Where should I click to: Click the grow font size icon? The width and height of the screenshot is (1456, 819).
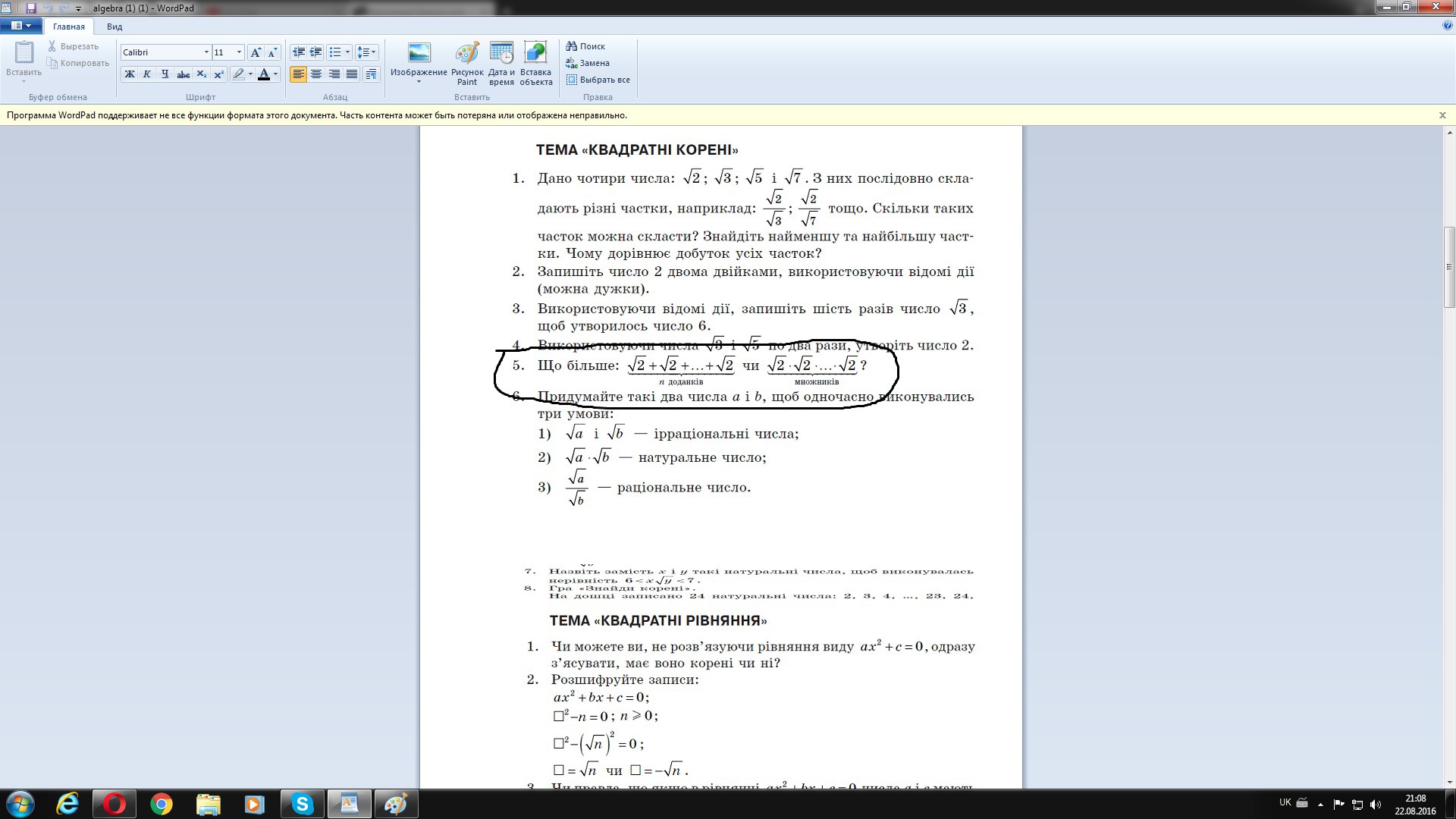pyautogui.click(x=256, y=52)
